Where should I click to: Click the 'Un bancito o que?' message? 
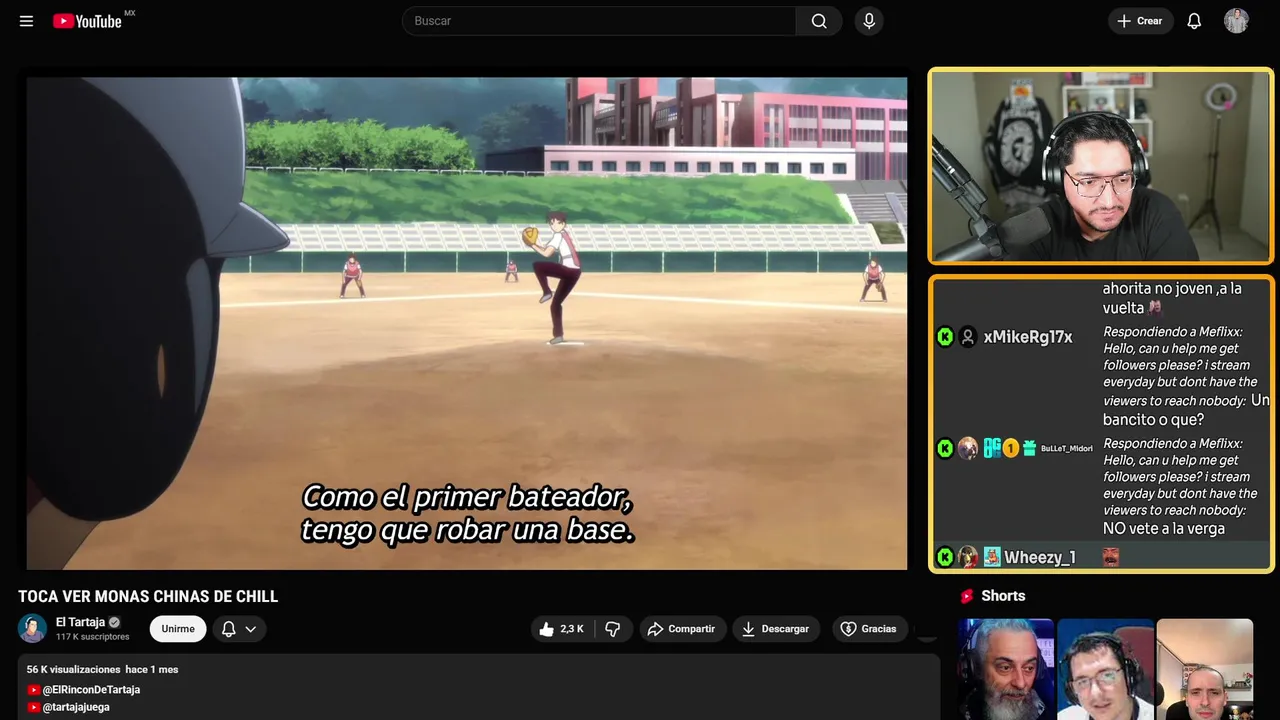point(1186,410)
